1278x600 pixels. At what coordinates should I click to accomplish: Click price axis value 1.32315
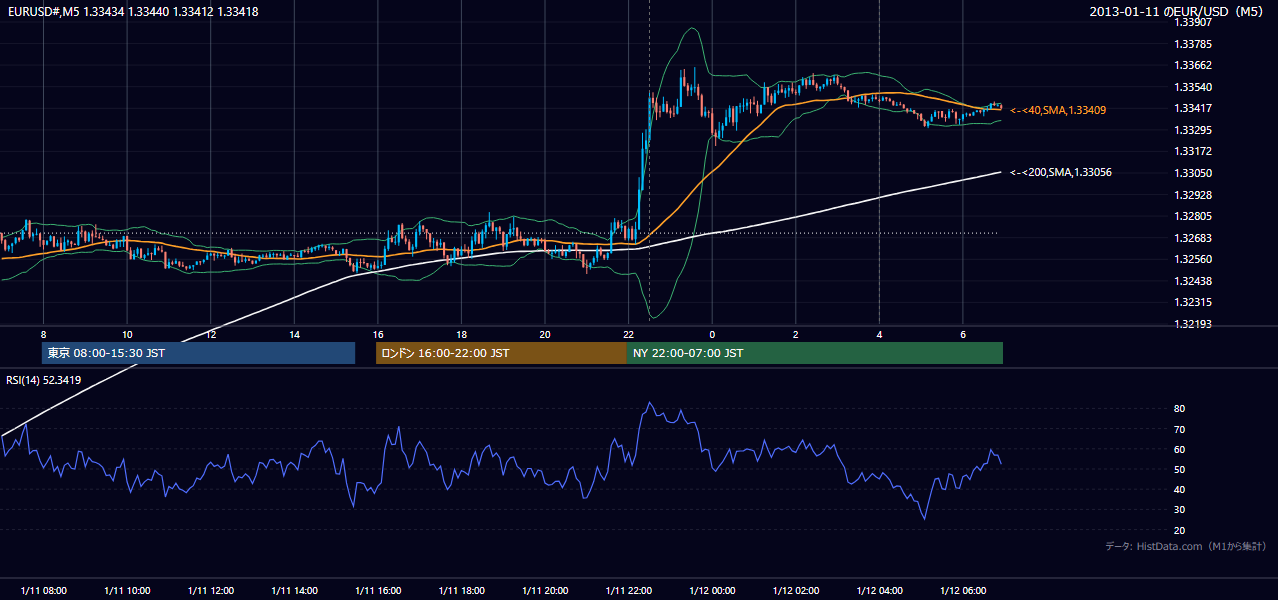(1193, 302)
